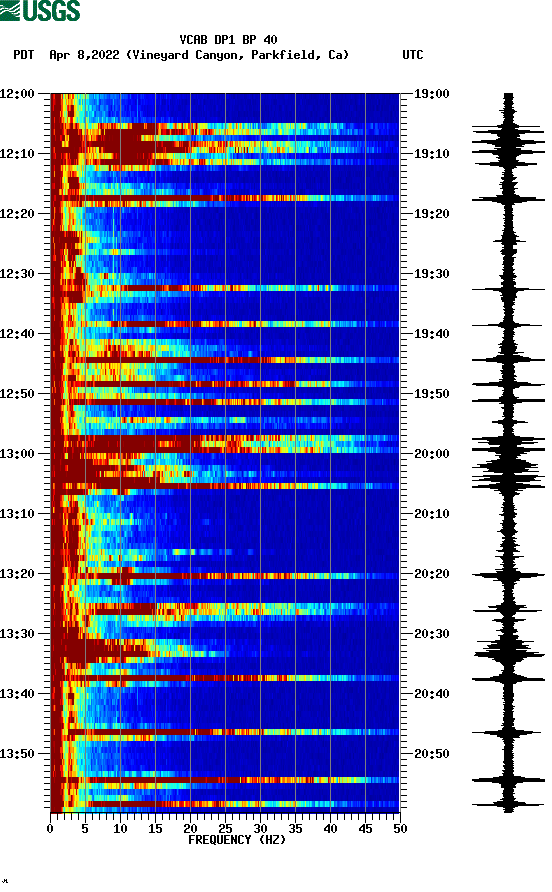Click the 5 Hz frequency tick label
The image size is (552, 892).
coord(85,829)
